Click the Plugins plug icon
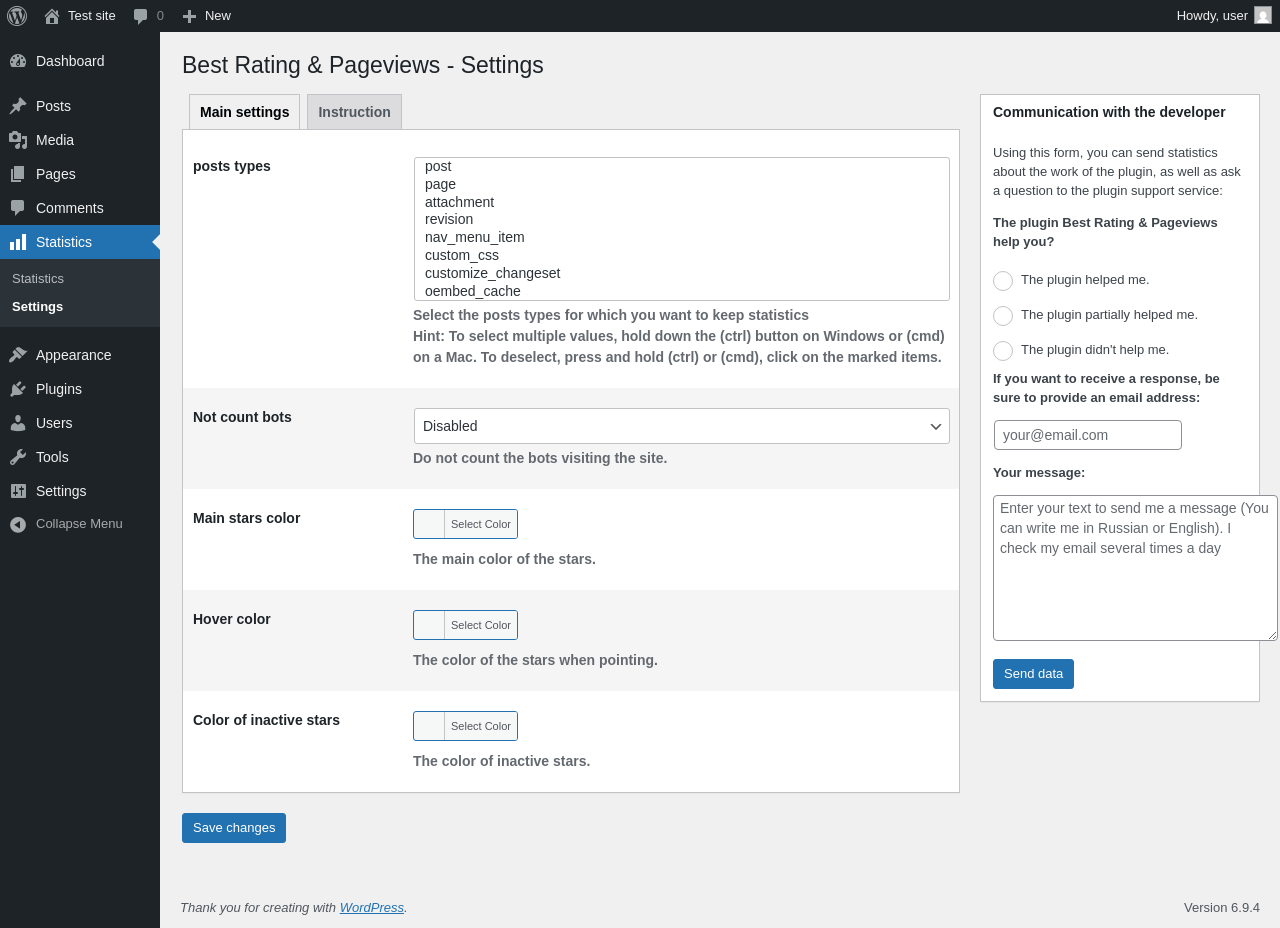1280x928 pixels. click(18, 389)
